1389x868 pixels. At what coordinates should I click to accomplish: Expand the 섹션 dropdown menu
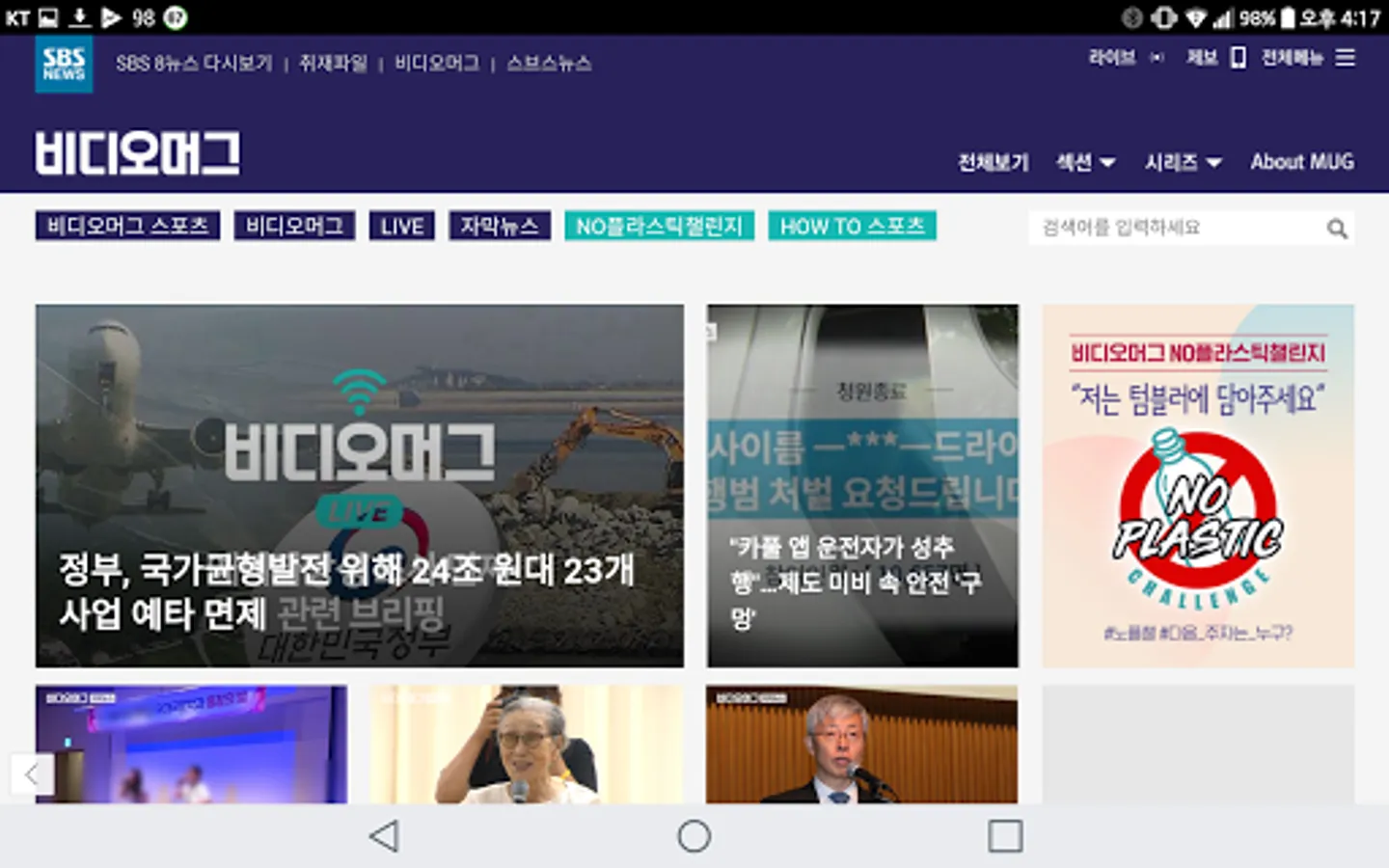[1085, 162]
